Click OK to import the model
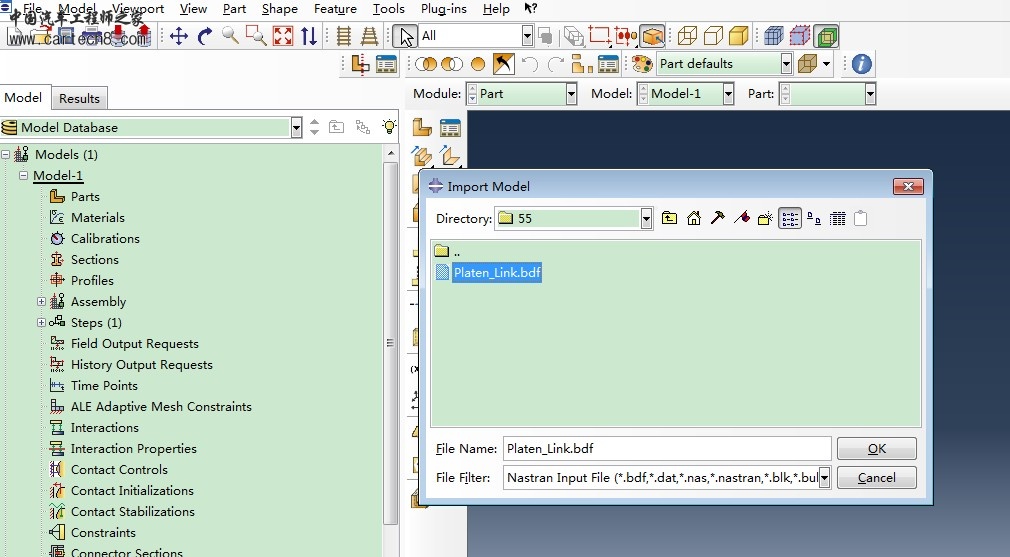This screenshot has height=557, width=1010. point(876,449)
